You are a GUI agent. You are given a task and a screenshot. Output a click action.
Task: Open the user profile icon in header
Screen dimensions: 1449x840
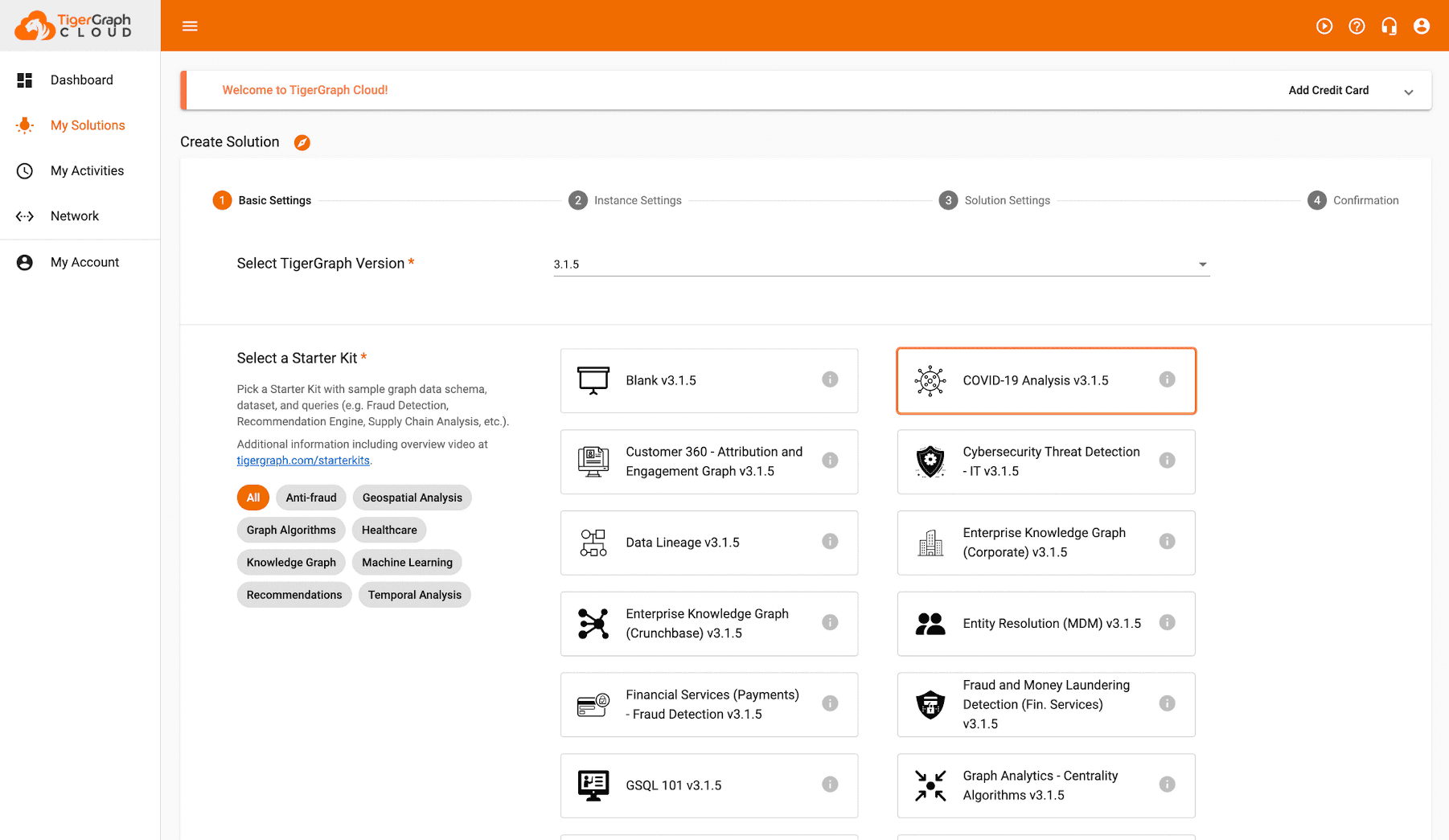[1421, 27]
